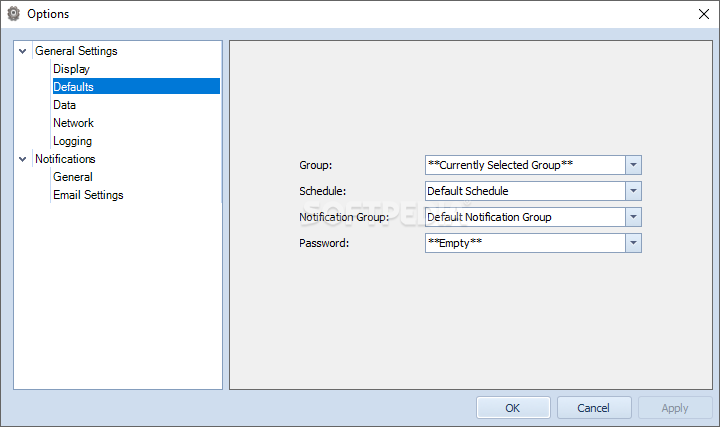Click the Options gear icon in title bar
The width and height of the screenshot is (720, 427).
coord(14,14)
